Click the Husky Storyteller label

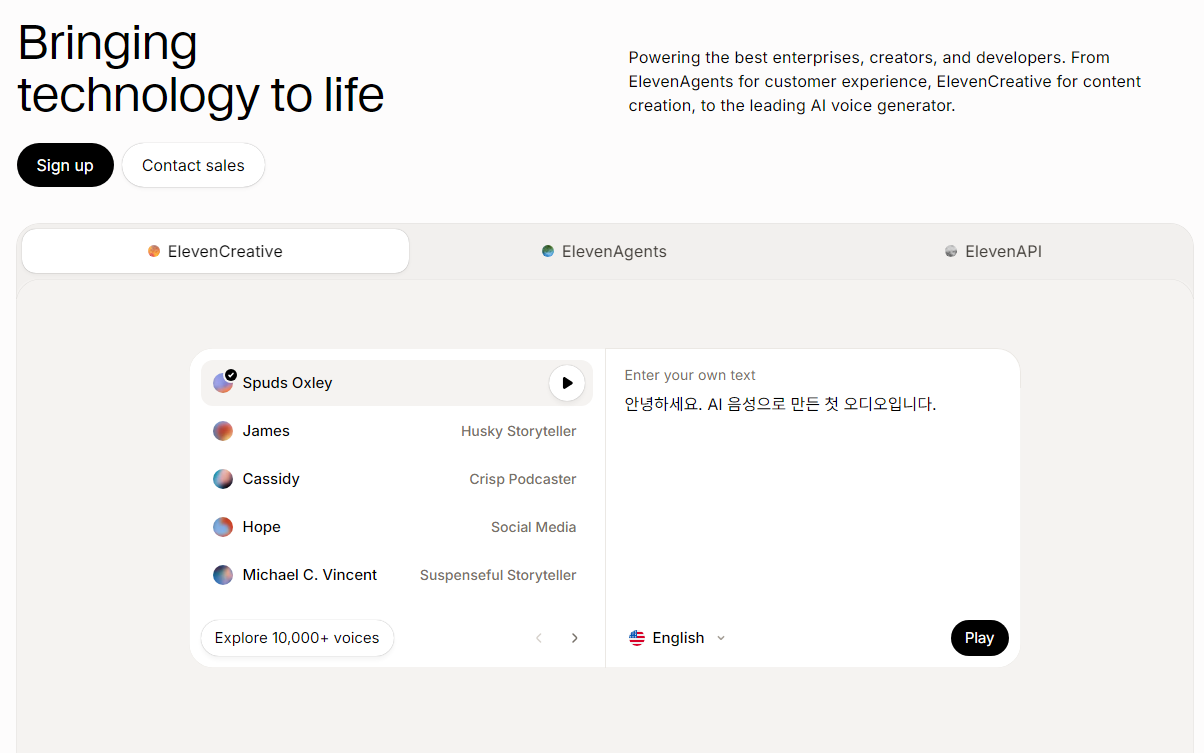click(519, 431)
